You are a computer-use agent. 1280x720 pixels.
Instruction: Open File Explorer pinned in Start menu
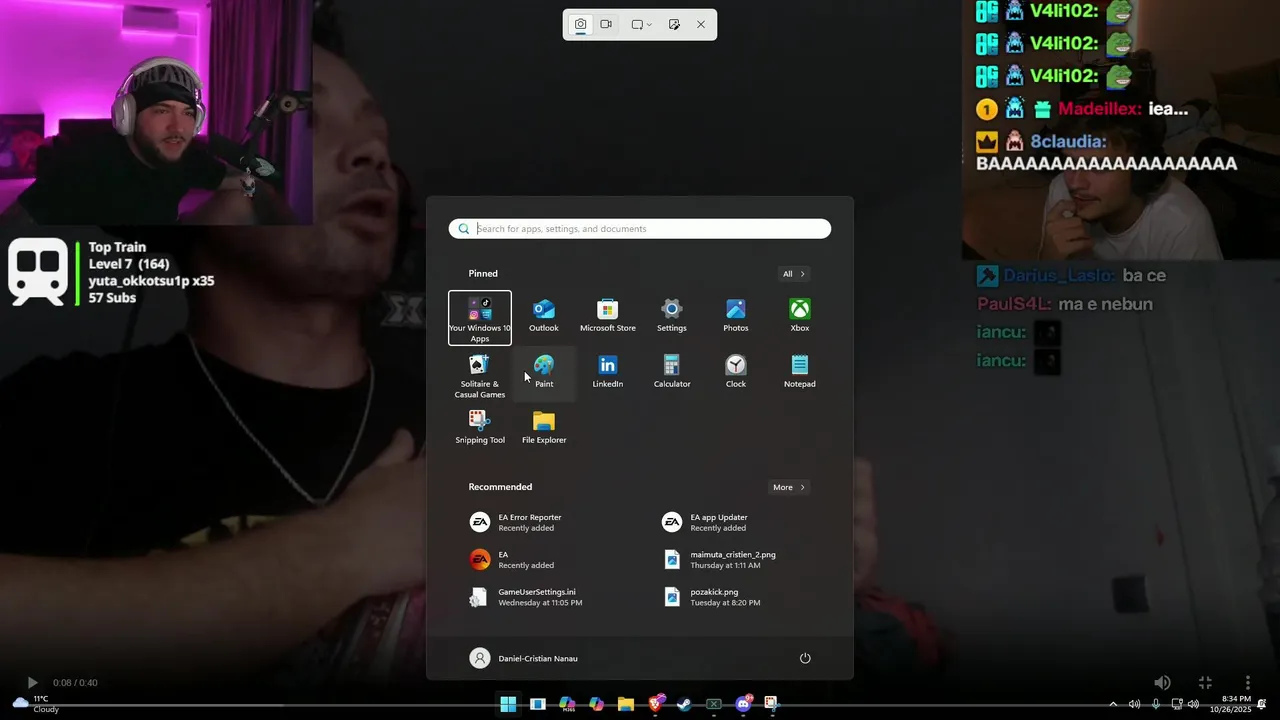[x=544, y=428]
